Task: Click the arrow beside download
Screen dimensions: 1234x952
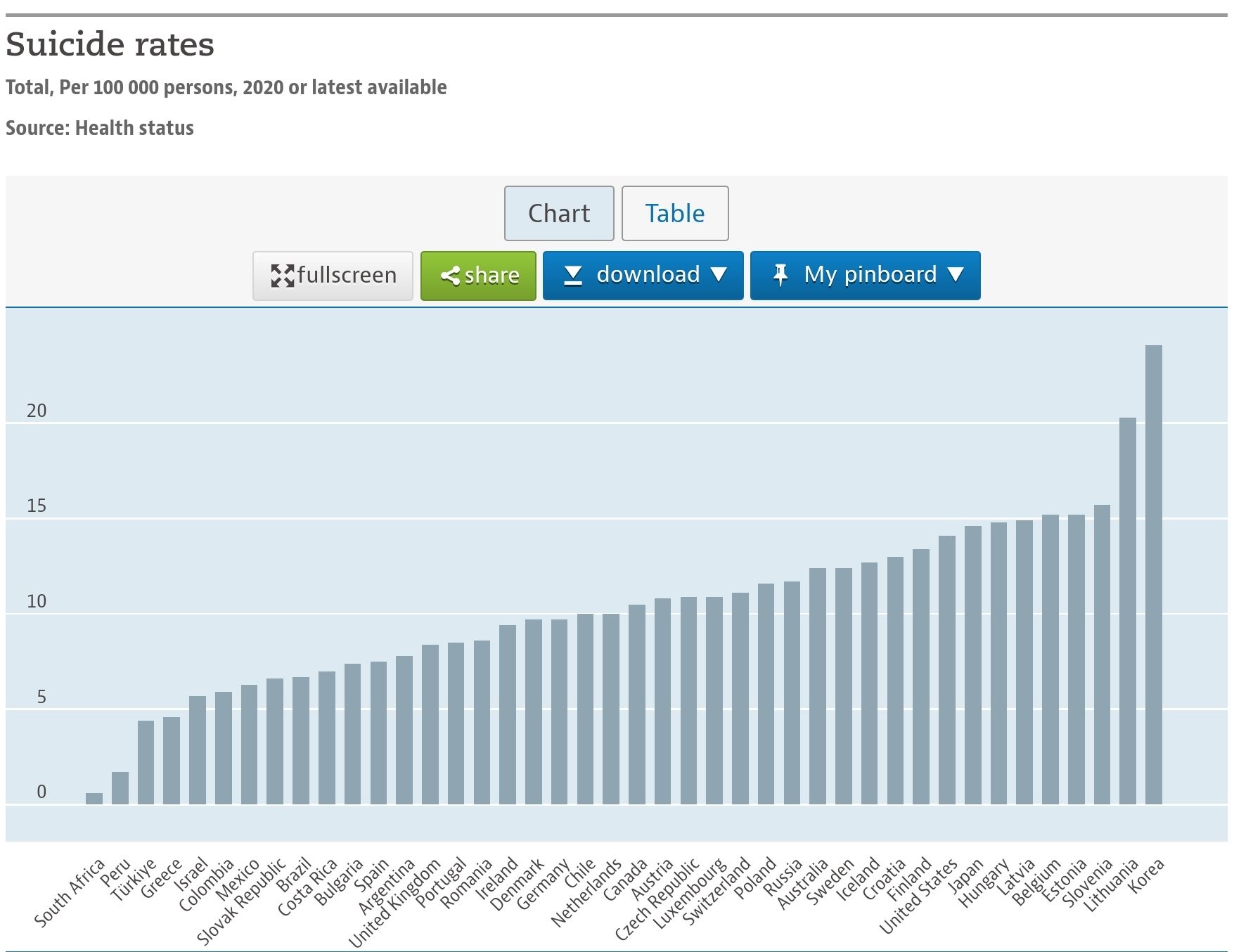Action: click(x=719, y=275)
